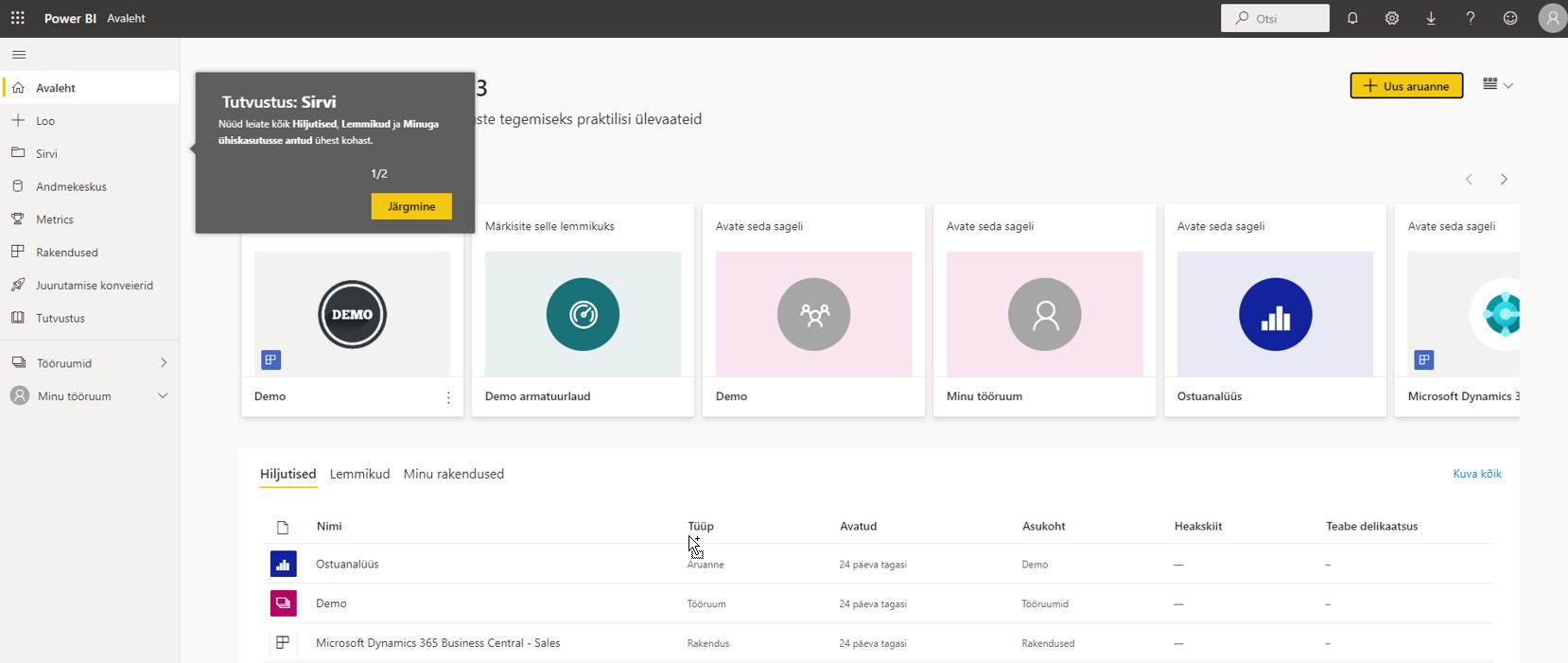The height and width of the screenshot is (663, 1568).
Task: Click the Ostuanalüüs report icon in list
Action: coord(283,564)
